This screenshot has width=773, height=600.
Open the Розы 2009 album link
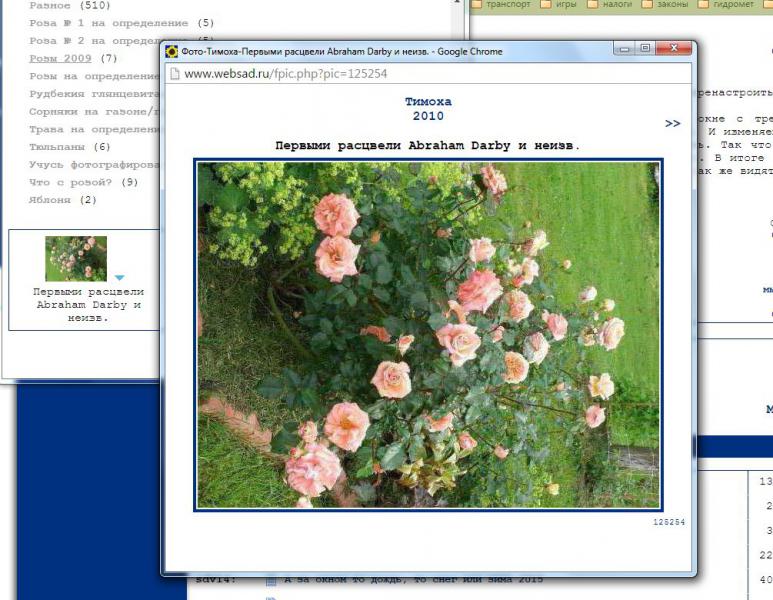[x=60, y=58]
